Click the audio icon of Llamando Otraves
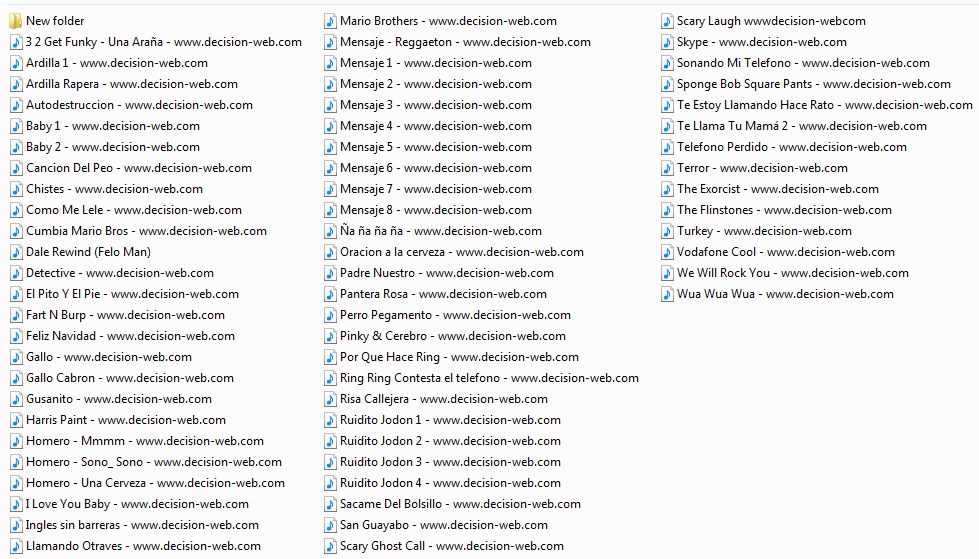 click(x=16, y=546)
